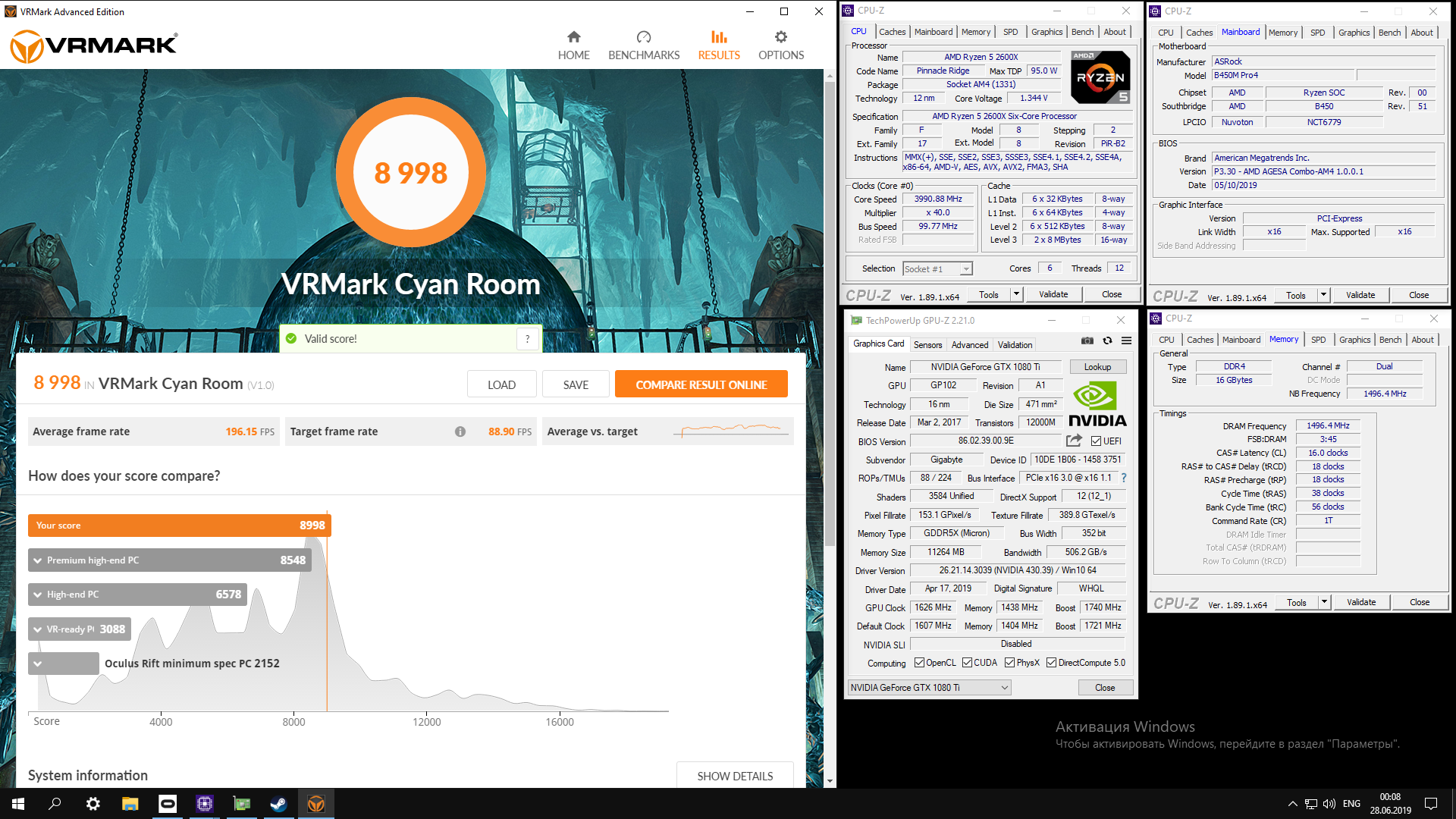Switch to Caches tab in CPU-Z CPU window
The image size is (1456, 819).
(892, 32)
